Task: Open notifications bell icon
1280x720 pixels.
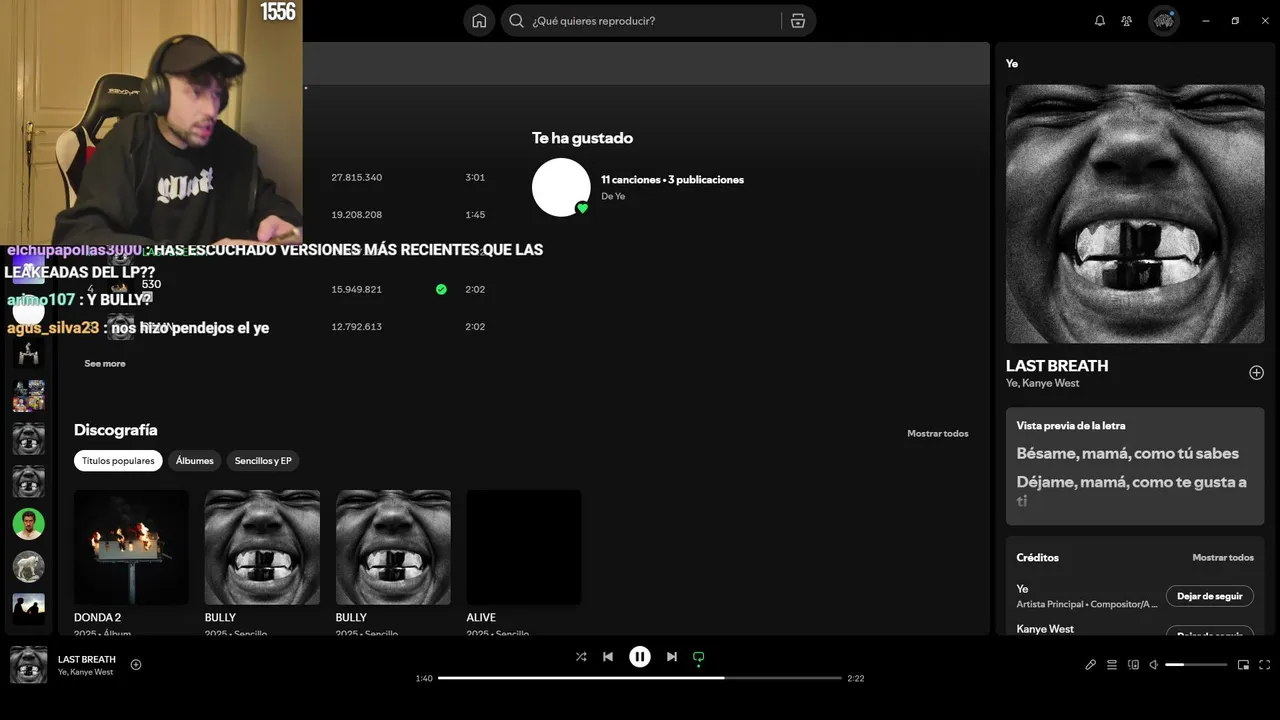Action: pos(1100,21)
